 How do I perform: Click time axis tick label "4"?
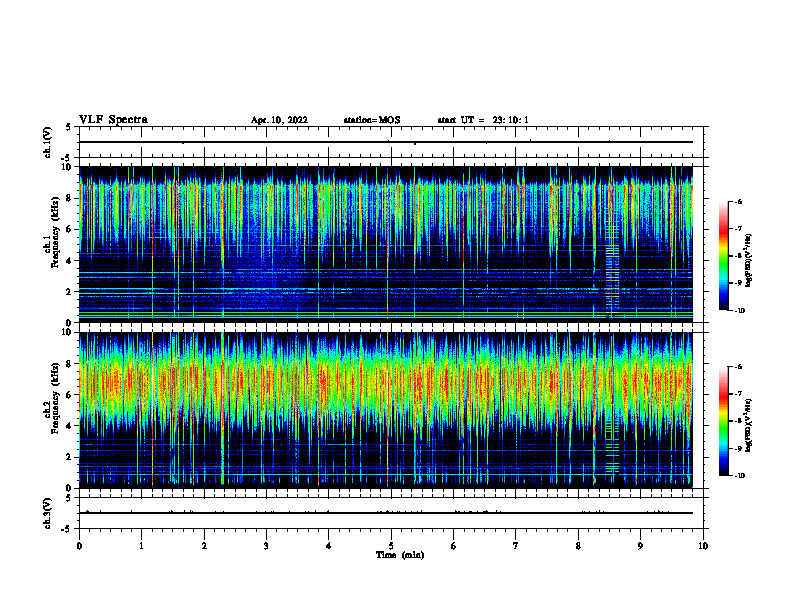click(x=329, y=546)
